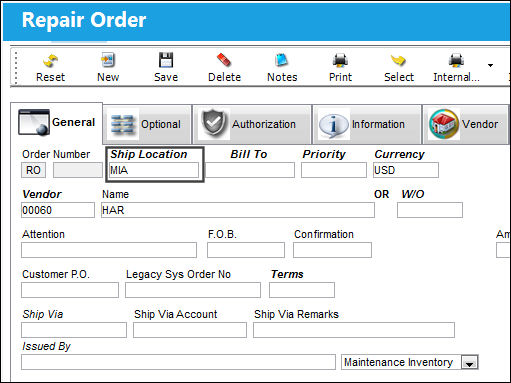Screen dimensions: 511x383
Task: Click the Customer P.O. field
Action: 70,290
